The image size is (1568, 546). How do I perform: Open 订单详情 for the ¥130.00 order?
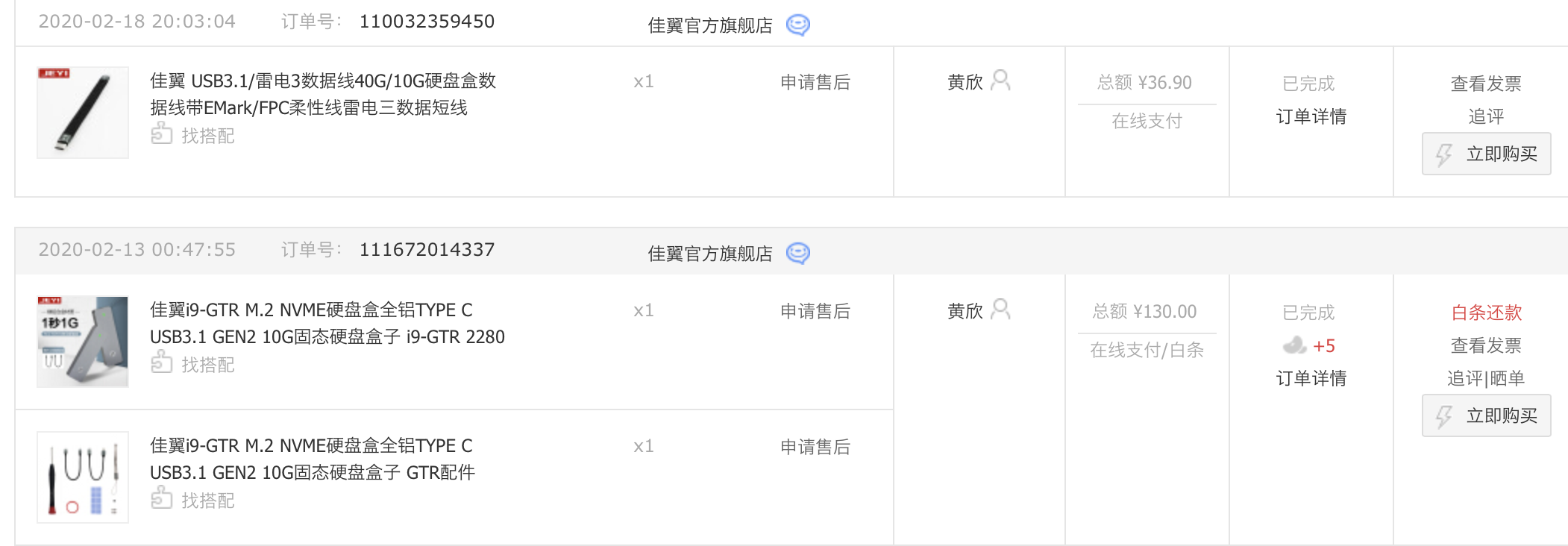[1311, 378]
